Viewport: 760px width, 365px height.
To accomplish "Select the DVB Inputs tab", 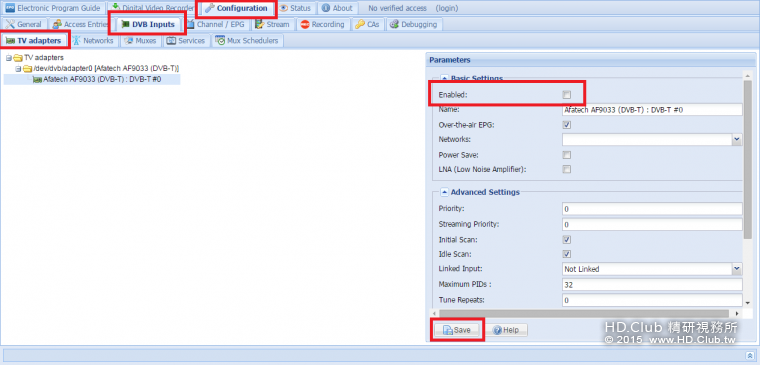I will point(148,24).
